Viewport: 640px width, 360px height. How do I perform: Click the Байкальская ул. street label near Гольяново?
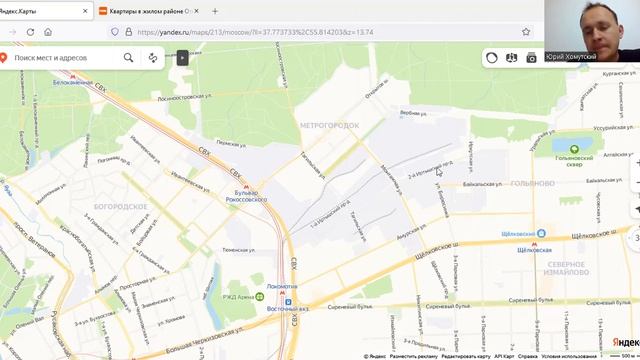click(x=482, y=184)
